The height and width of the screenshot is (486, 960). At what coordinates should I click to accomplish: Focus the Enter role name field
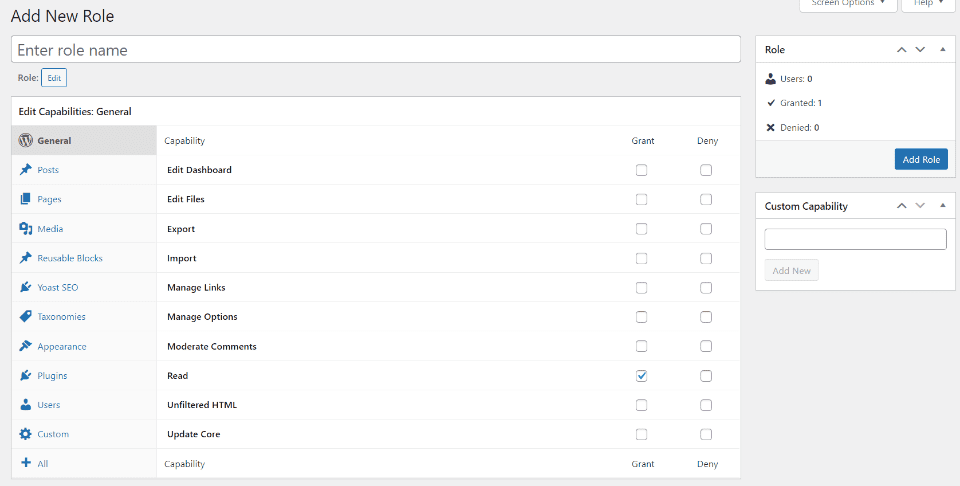(x=376, y=50)
